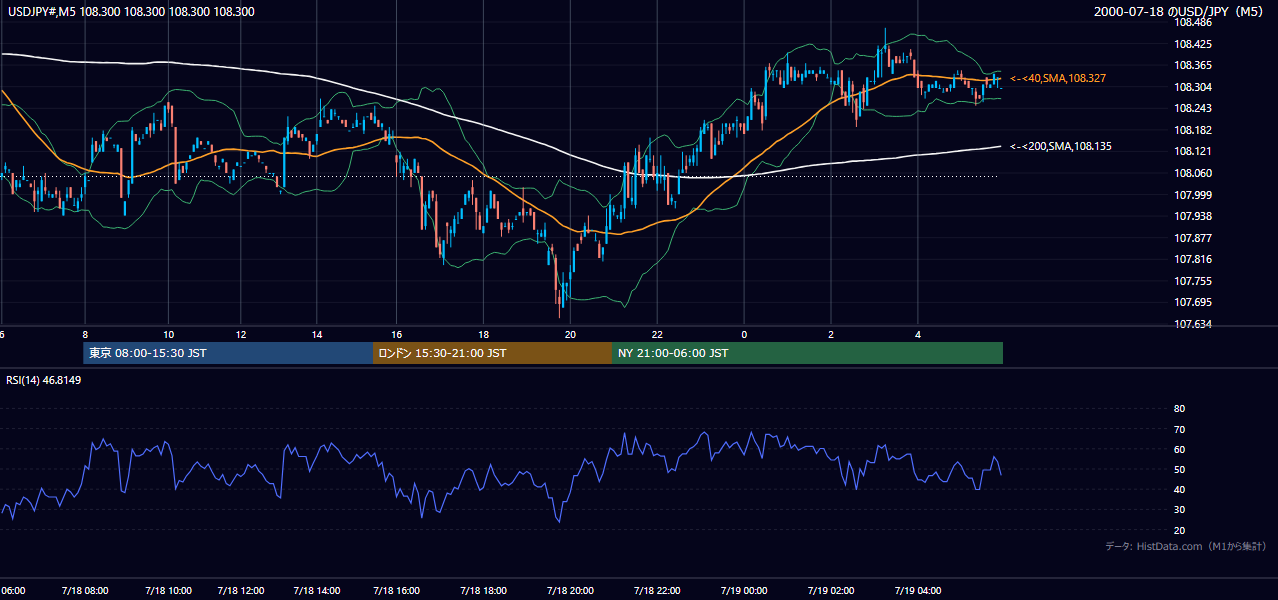Click RSI axis level 50
This screenshot has width=1278, height=600.
click(x=1179, y=469)
